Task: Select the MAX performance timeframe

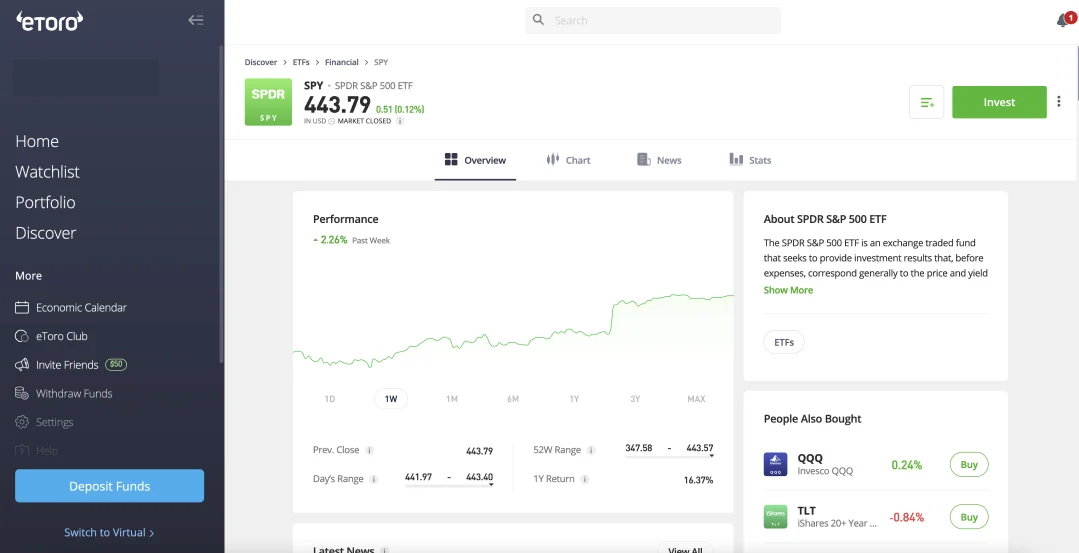Action: click(x=696, y=399)
